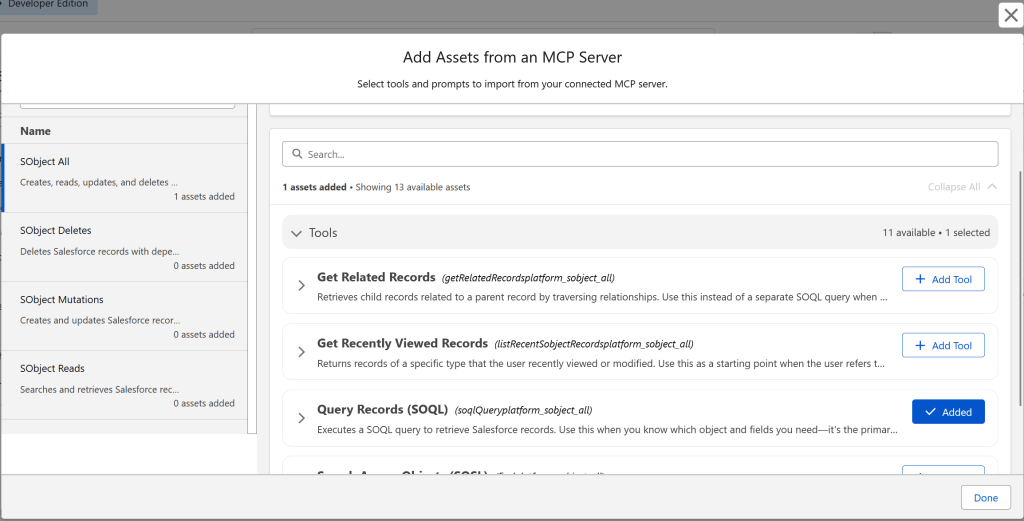Select the SObject Mutations server entry
Image resolution: width=1024 pixels, height=521 pixels.
click(125, 317)
